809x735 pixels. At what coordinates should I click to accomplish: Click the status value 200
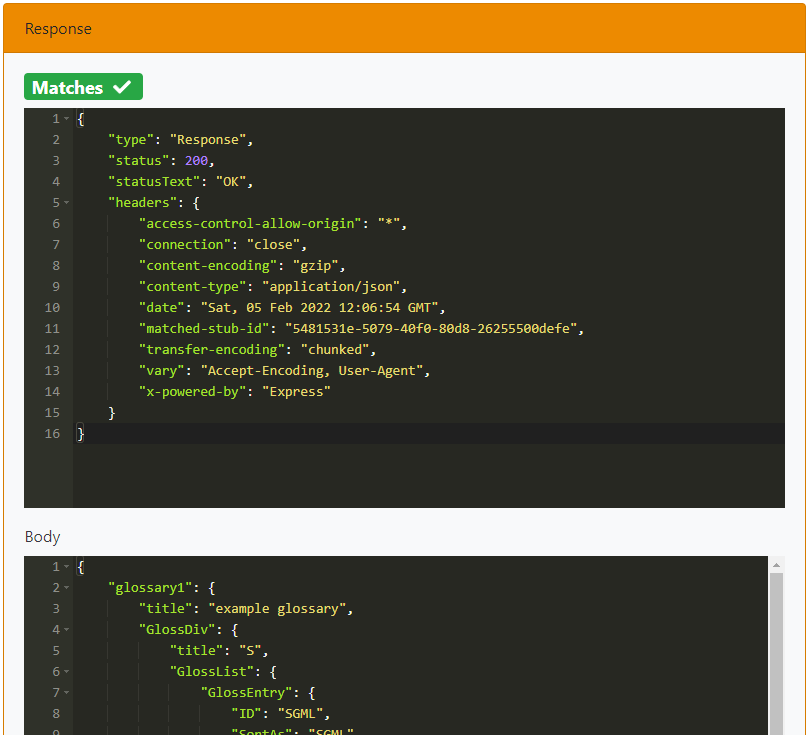coord(196,161)
